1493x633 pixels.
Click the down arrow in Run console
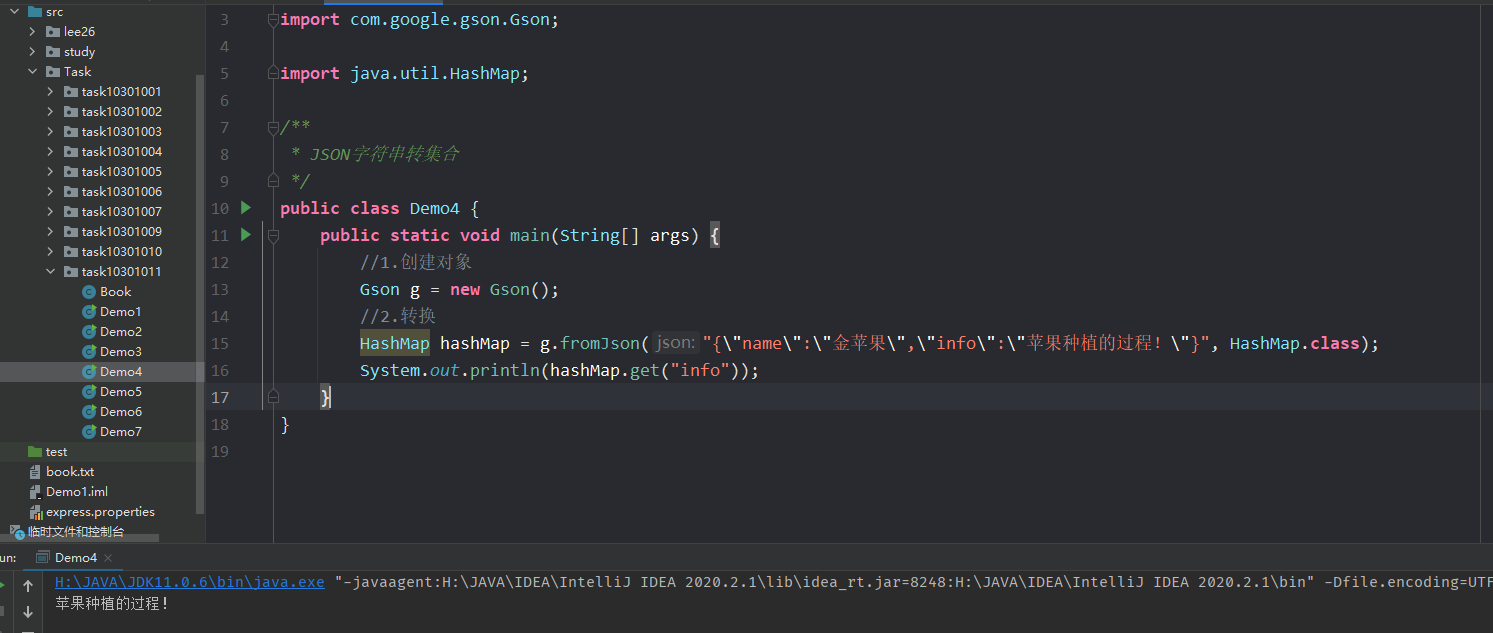click(28, 612)
